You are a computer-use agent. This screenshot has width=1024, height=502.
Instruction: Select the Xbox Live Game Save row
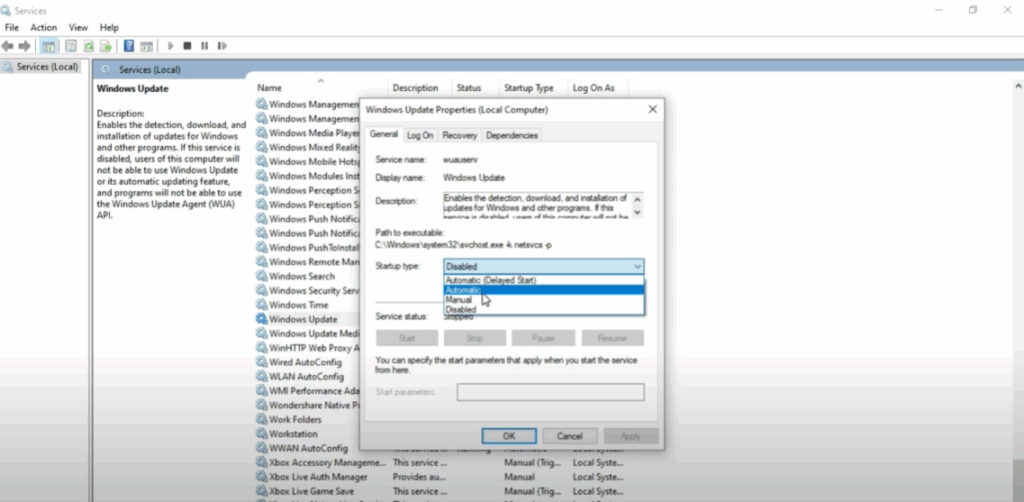(438, 491)
